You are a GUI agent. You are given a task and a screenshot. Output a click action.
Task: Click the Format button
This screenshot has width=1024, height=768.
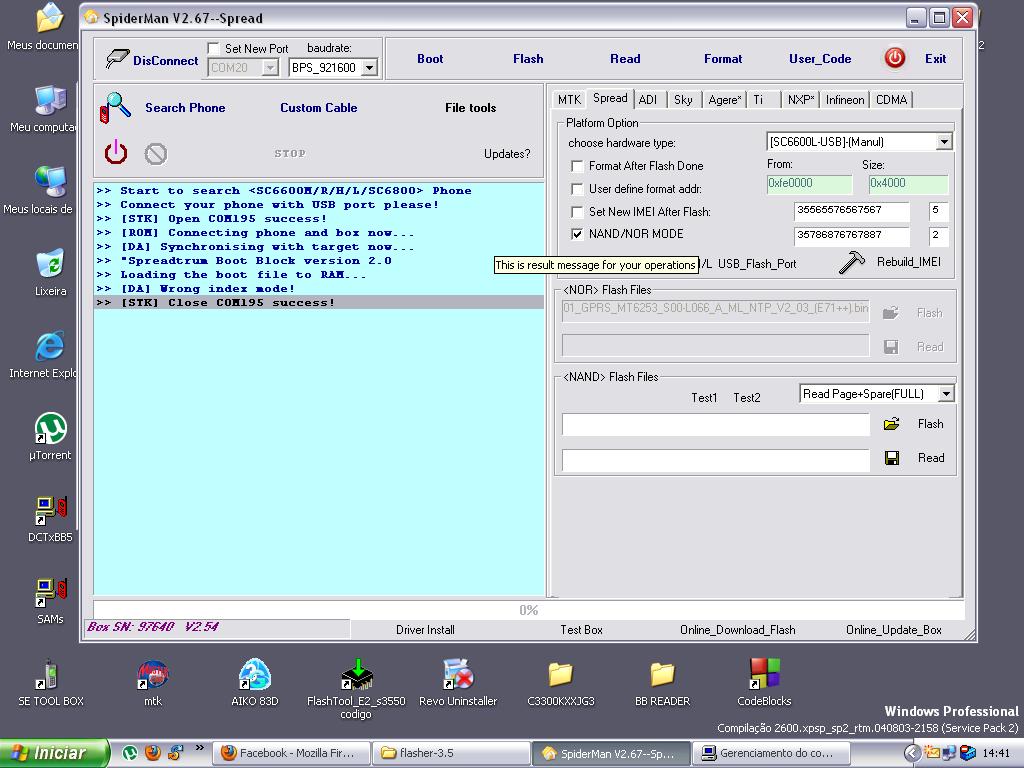[x=723, y=59]
